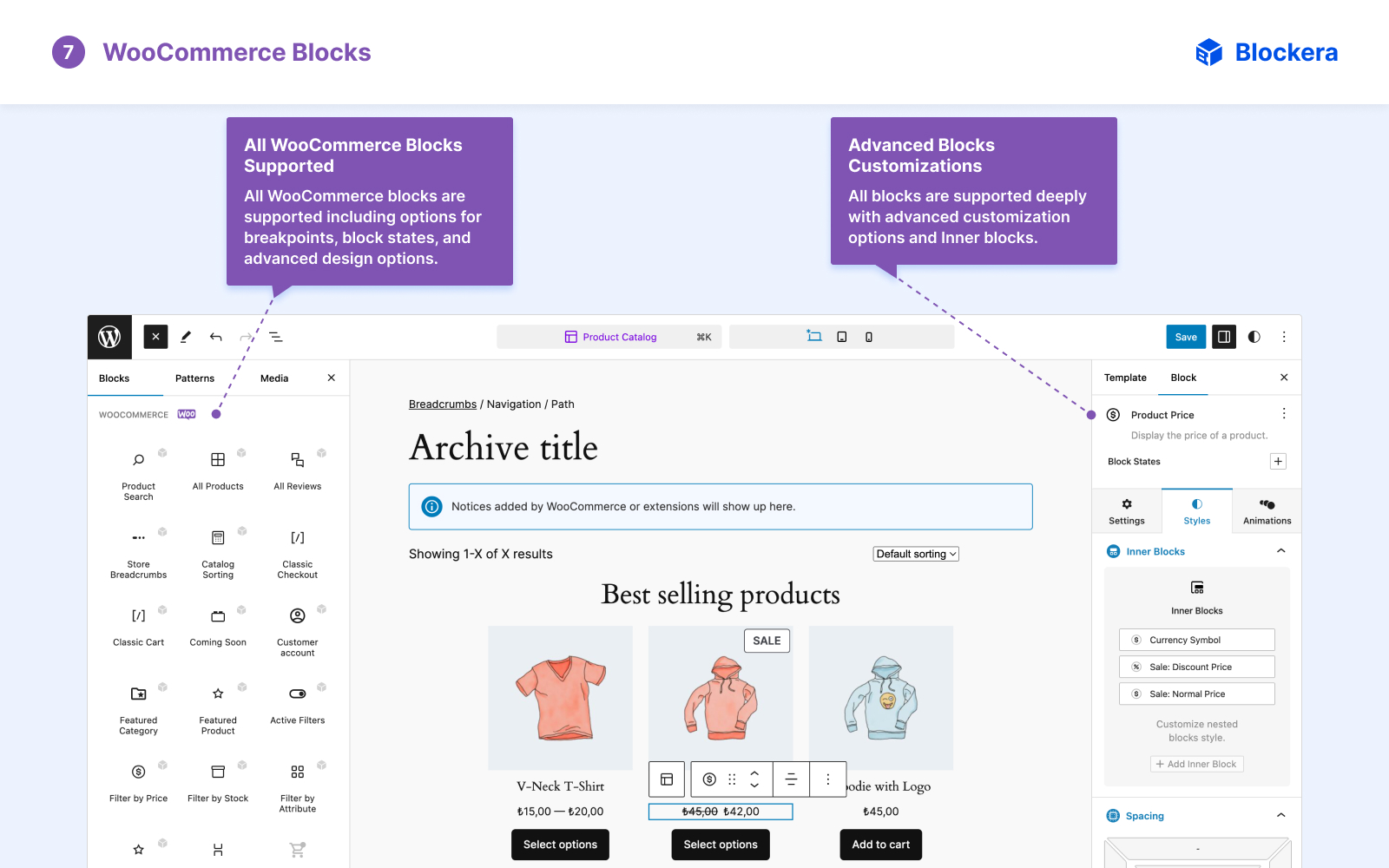The height and width of the screenshot is (868, 1389).
Task: Insert the All Reviews block
Action: pos(298,469)
